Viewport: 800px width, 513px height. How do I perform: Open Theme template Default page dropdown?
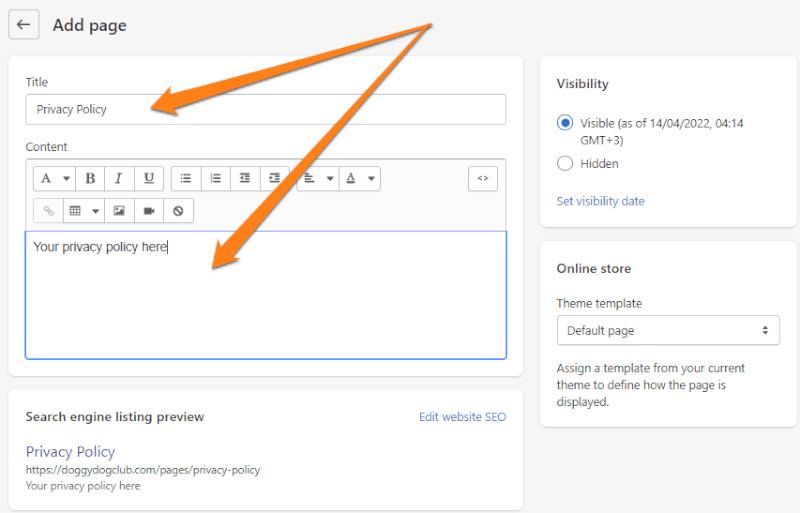pos(668,330)
